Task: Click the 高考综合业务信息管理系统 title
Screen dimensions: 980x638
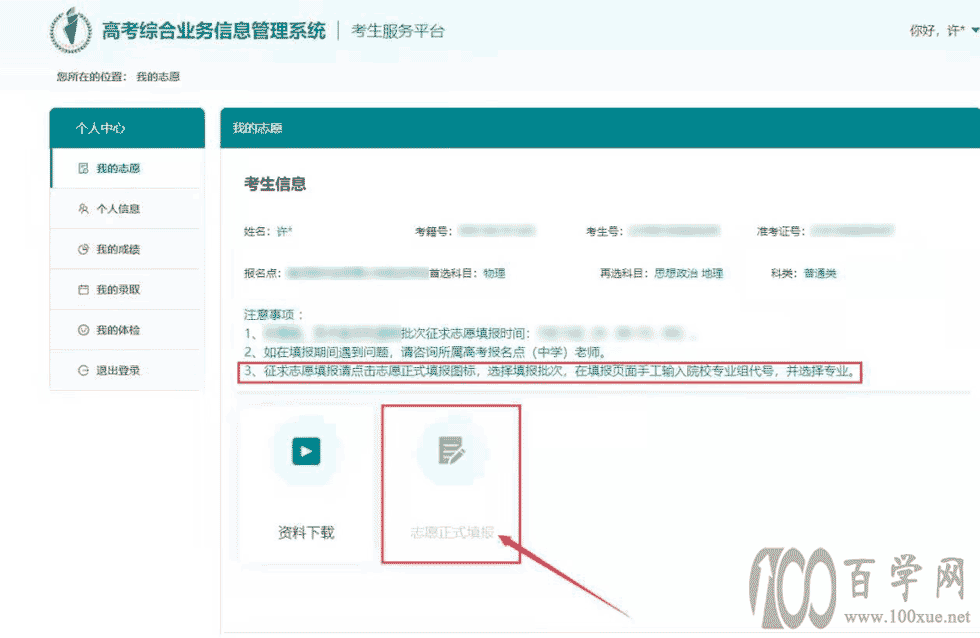Action: (214, 31)
